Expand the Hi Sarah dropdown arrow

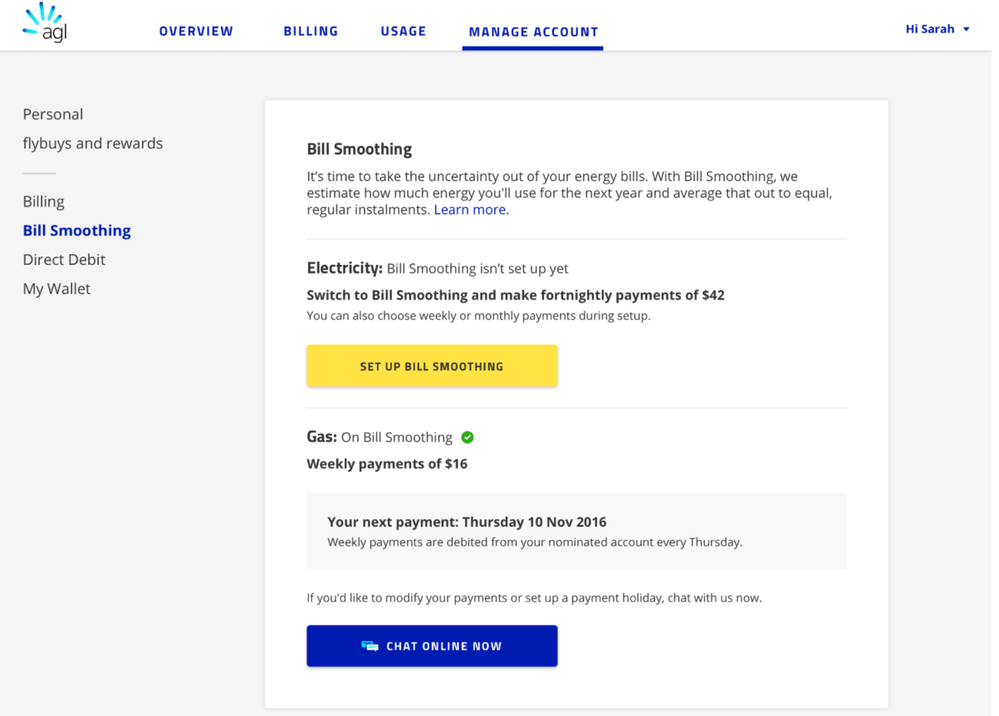966,29
